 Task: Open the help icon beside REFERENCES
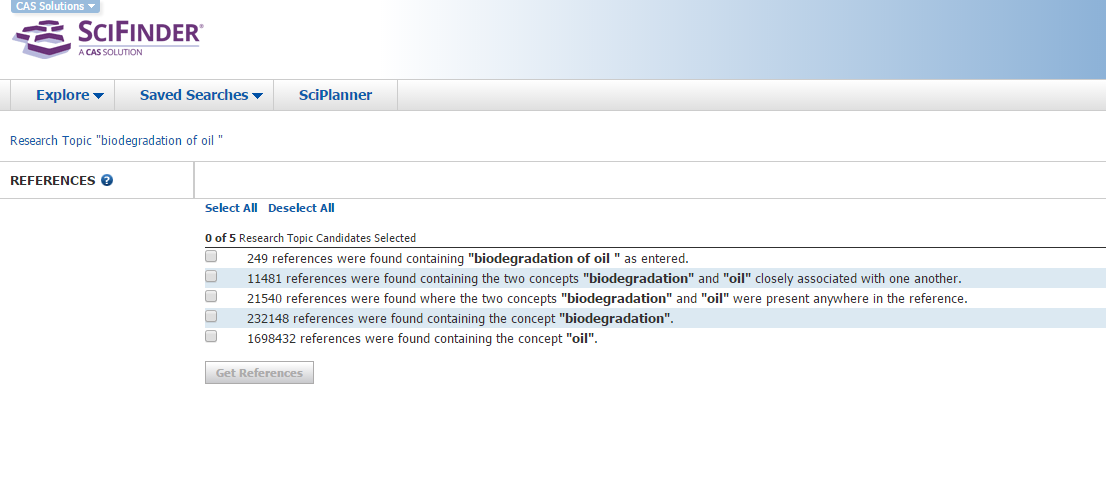pyautogui.click(x=107, y=181)
